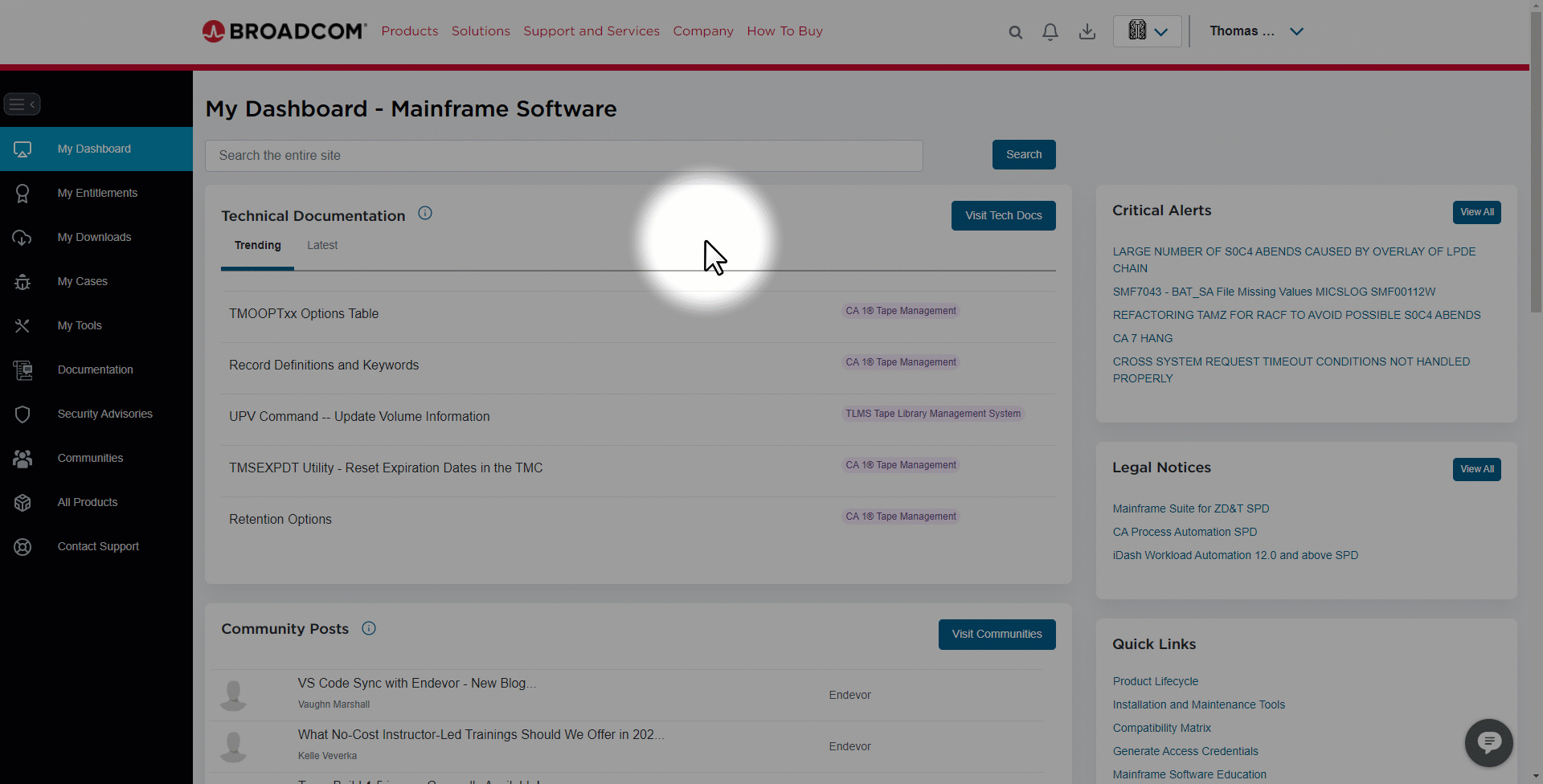Viewport: 1543px width, 784px height.
Task: Click the Visit Communities button
Action: point(997,635)
